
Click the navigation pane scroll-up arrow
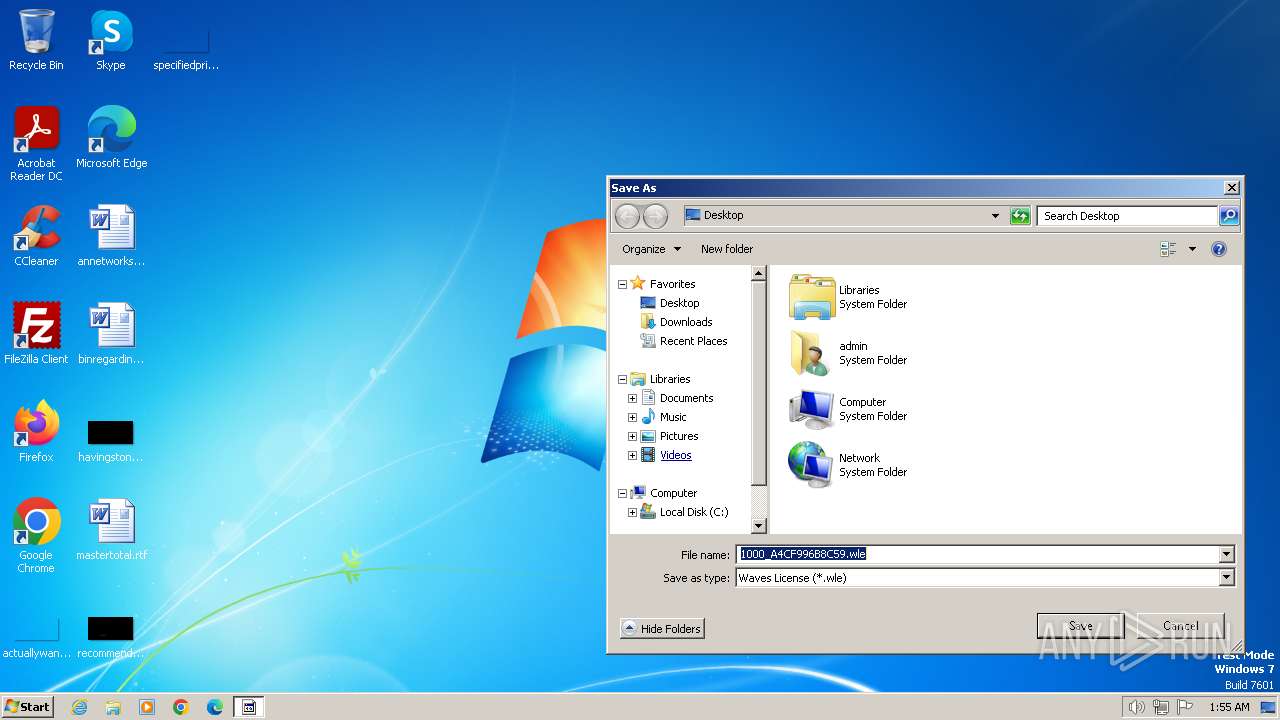pyautogui.click(x=758, y=273)
